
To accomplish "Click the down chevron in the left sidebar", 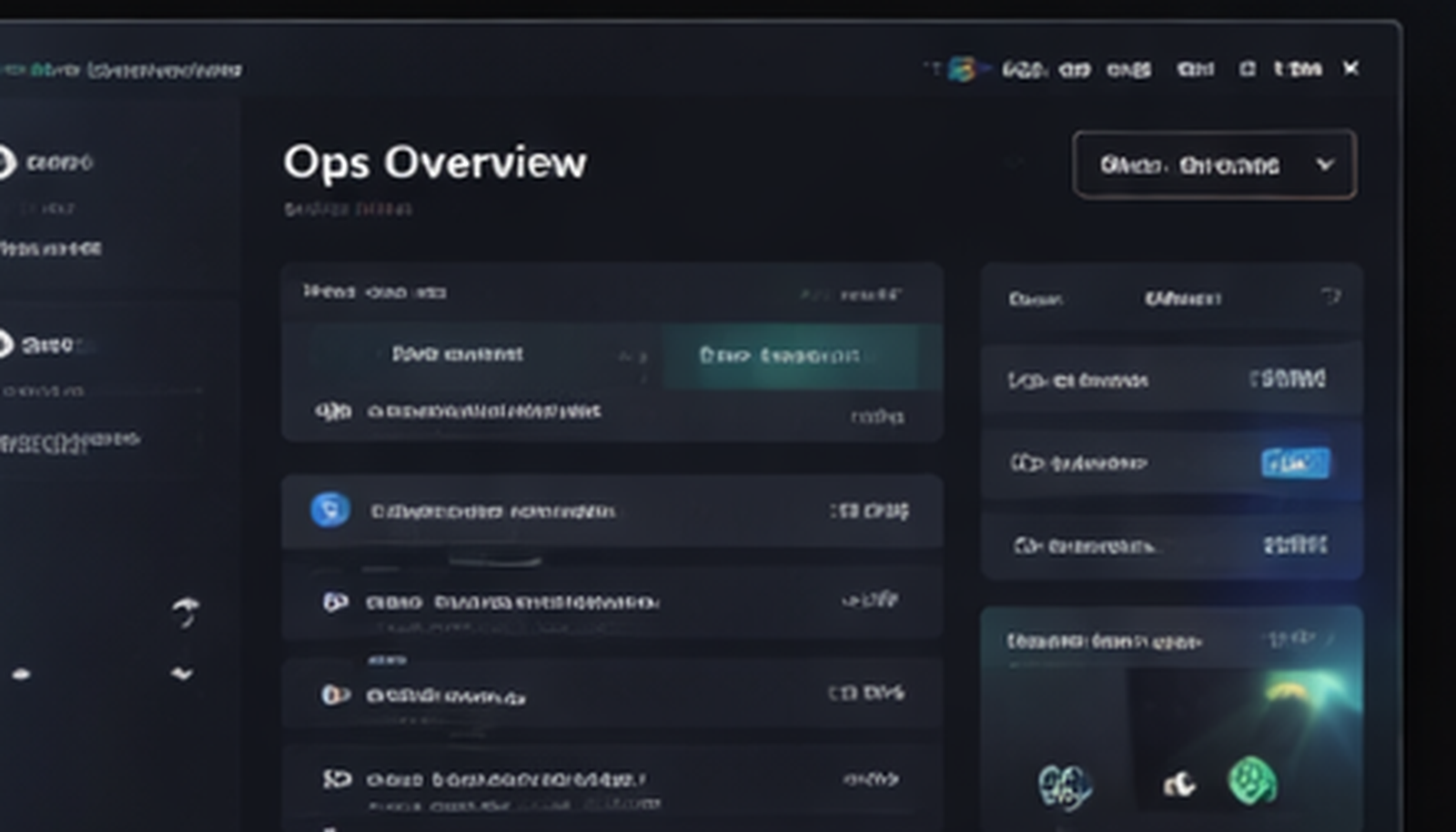I will 182,674.
